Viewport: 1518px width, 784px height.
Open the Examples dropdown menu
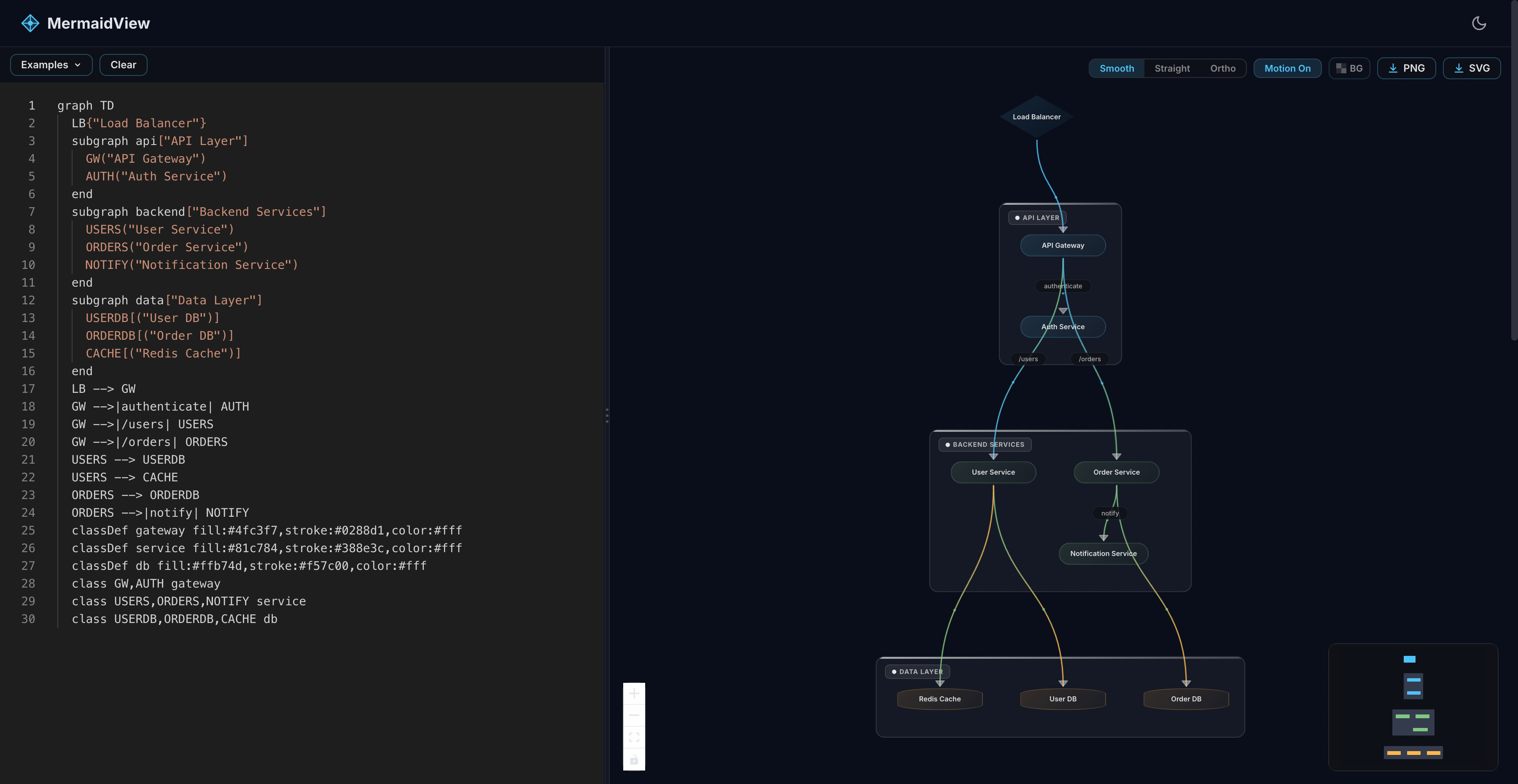click(51, 65)
